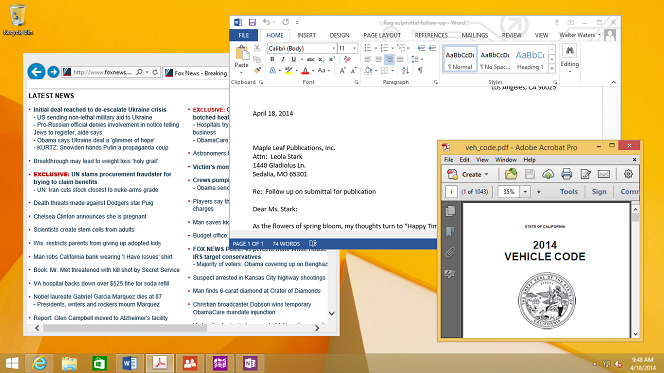Click the Grow Font icon
664x373 pixels.
coord(342,70)
